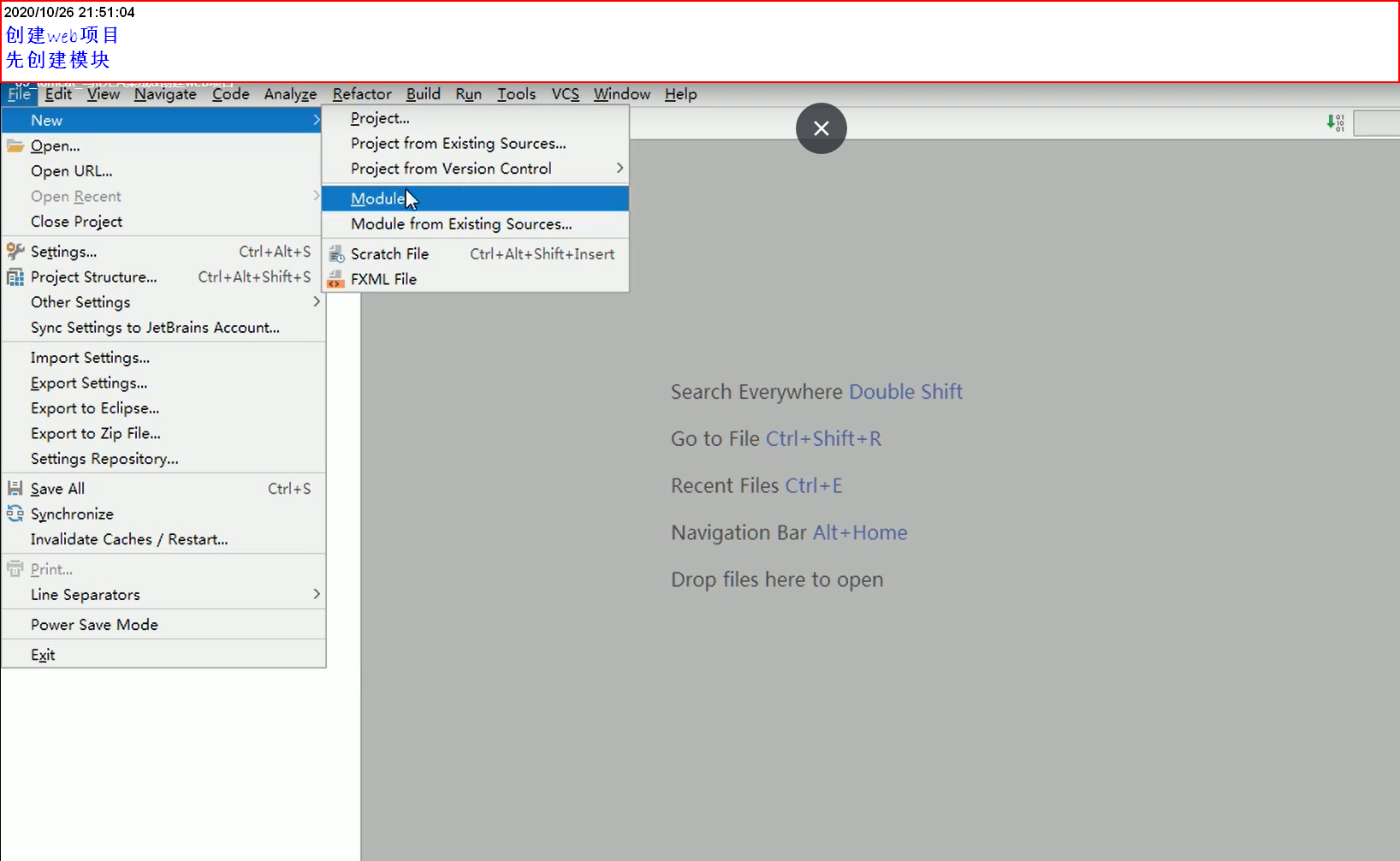Open the Code menu
Screen dimensions: 1400x861
click(x=231, y=94)
